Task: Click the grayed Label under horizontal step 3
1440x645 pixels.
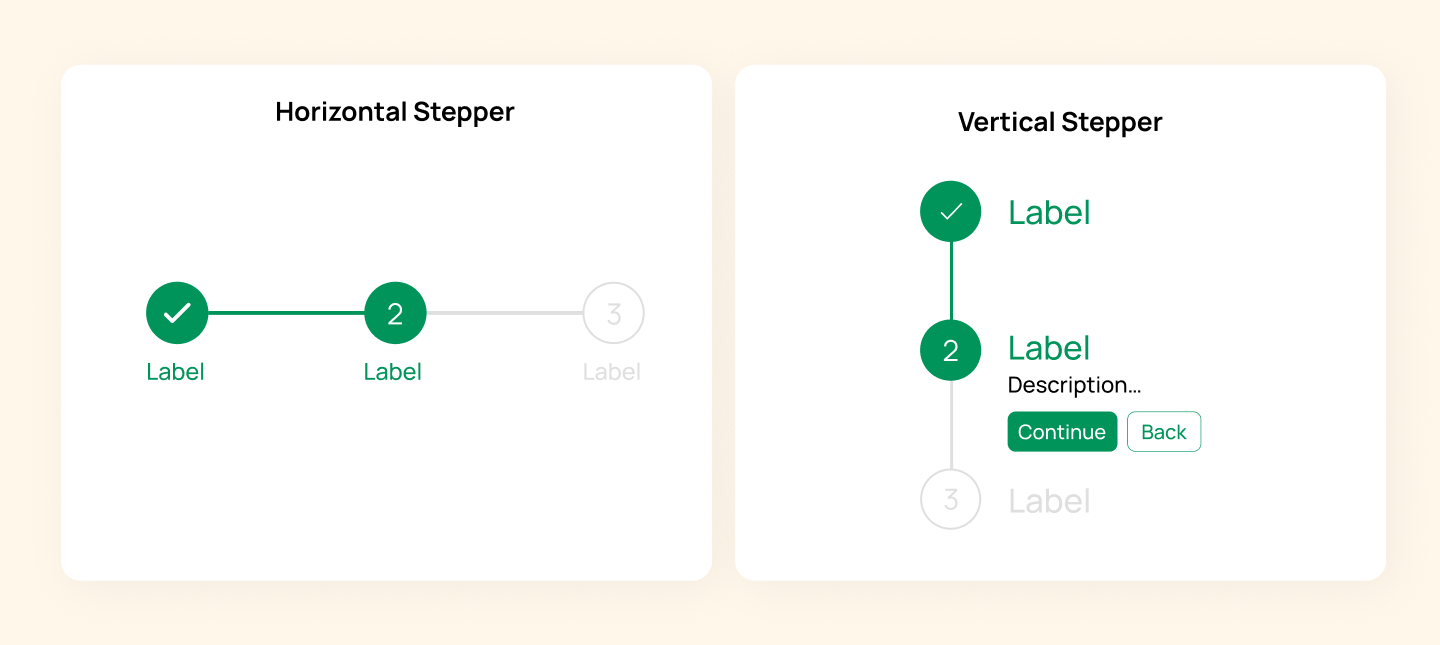Action: pos(612,371)
